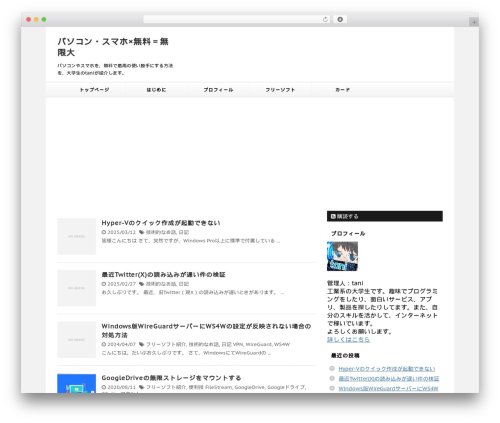
Task: Open the はじめに menu item
Action: (x=156, y=90)
